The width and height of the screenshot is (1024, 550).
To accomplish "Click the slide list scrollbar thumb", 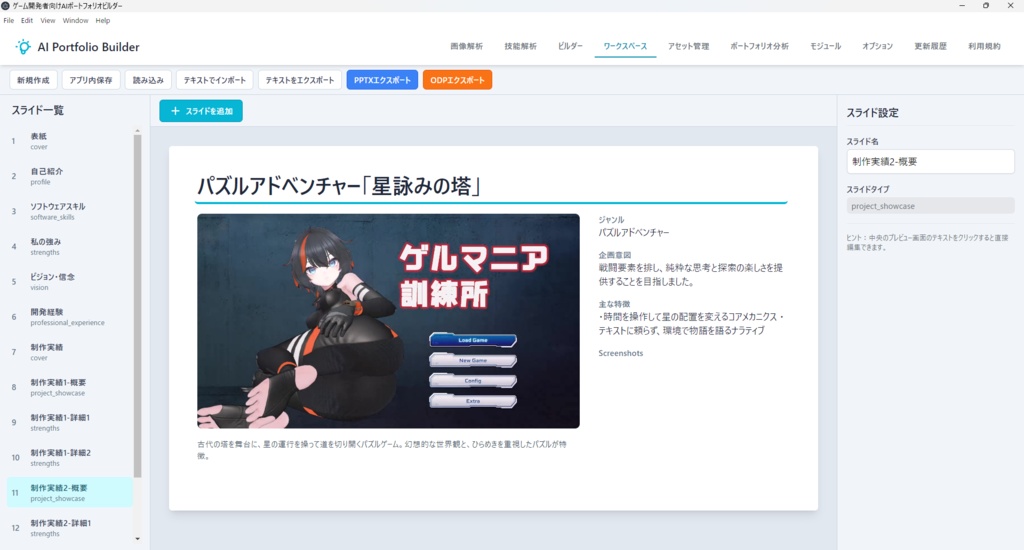I will tap(138, 306).
